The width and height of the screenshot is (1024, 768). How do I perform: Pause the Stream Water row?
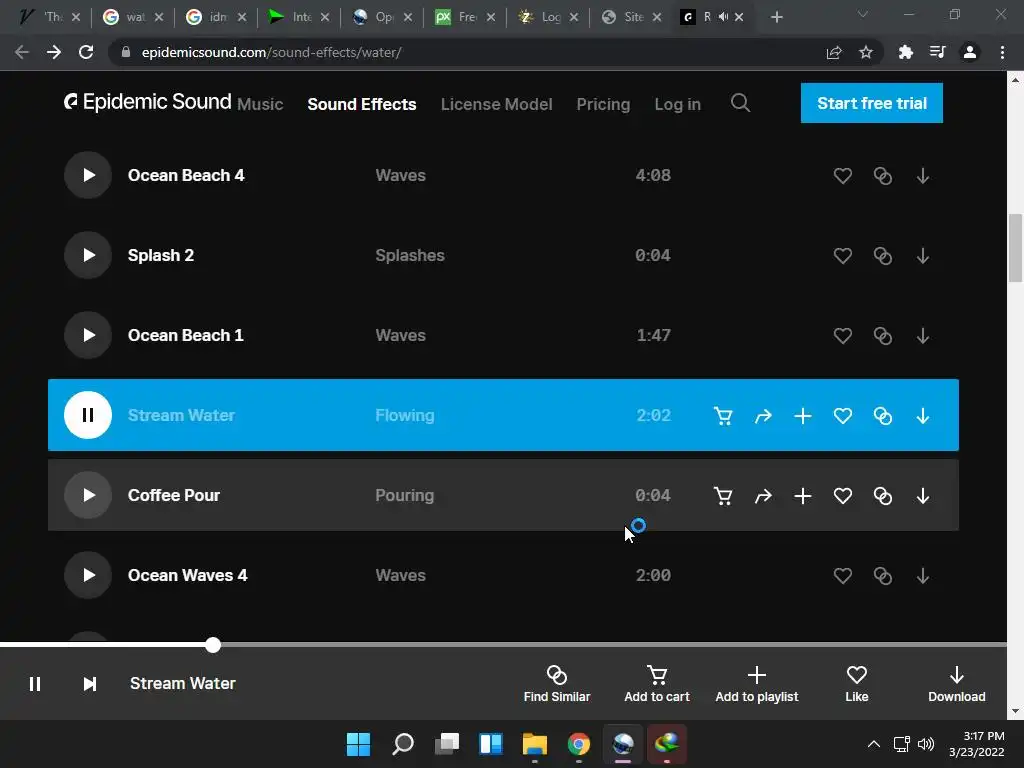coord(88,415)
